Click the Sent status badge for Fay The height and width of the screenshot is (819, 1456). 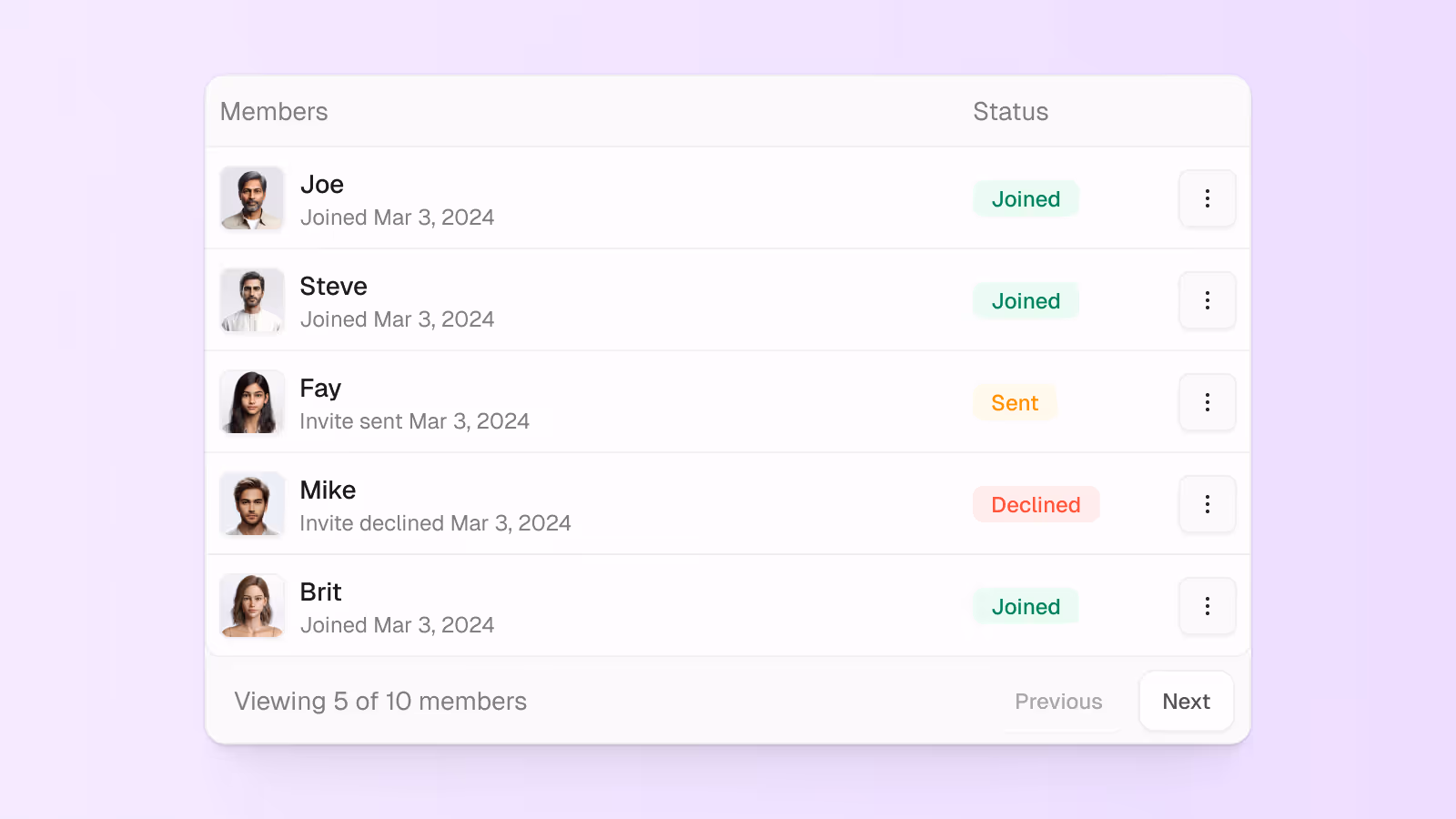point(1015,402)
